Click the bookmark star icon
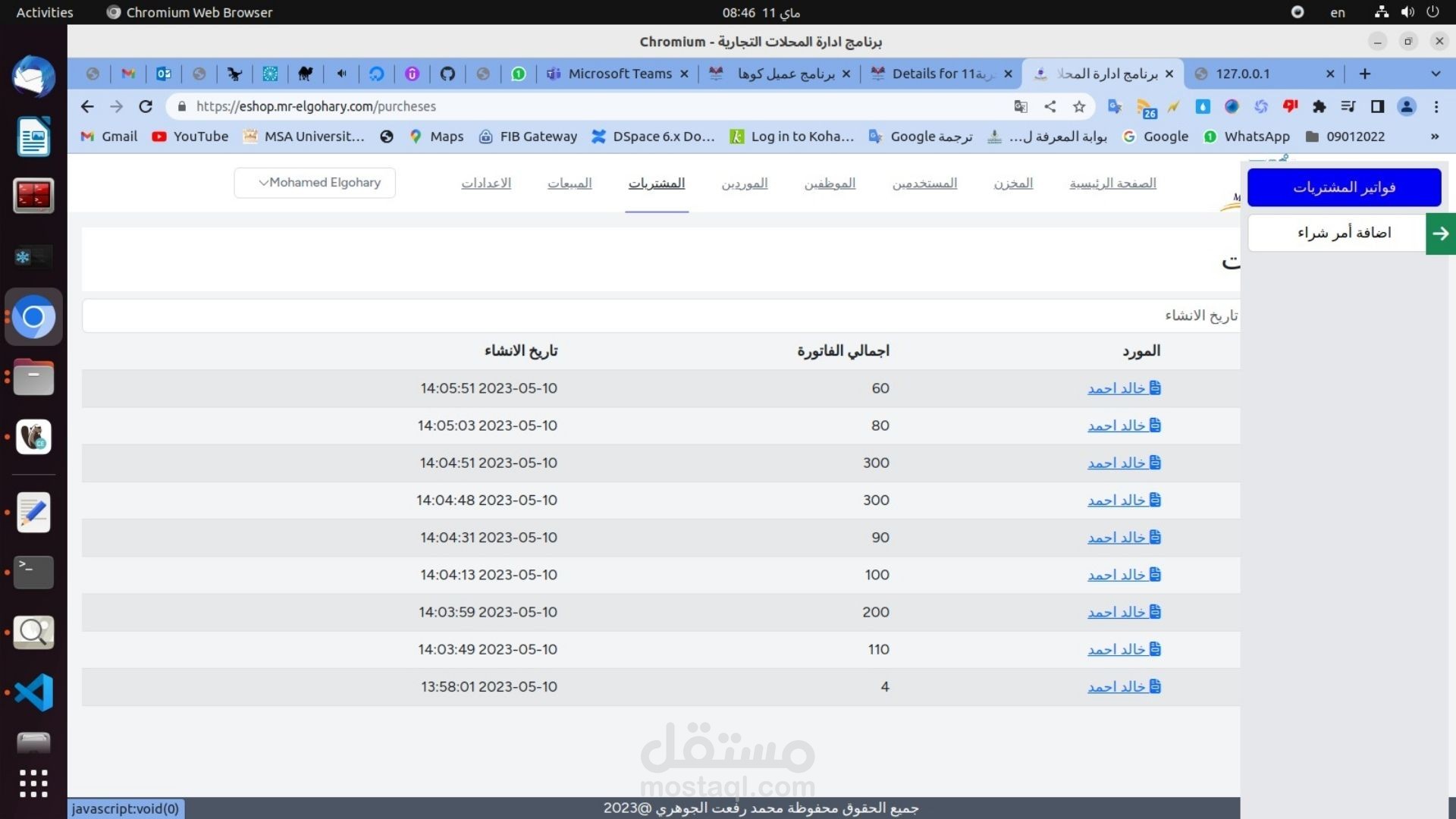The height and width of the screenshot is (819, 1456). point(1079,107)
